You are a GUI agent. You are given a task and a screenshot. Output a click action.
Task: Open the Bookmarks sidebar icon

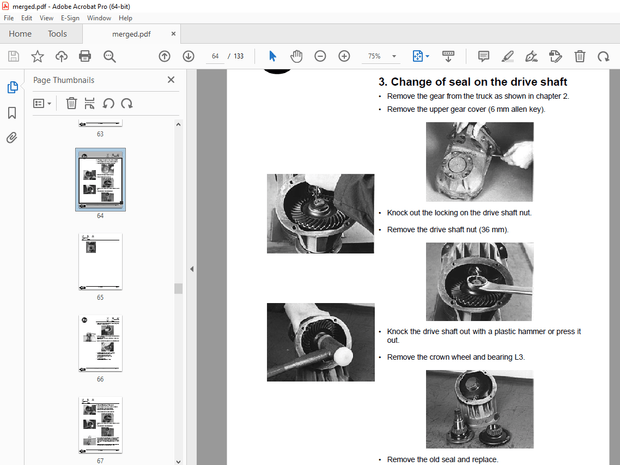pyautogui.click(x=12, y=113)
